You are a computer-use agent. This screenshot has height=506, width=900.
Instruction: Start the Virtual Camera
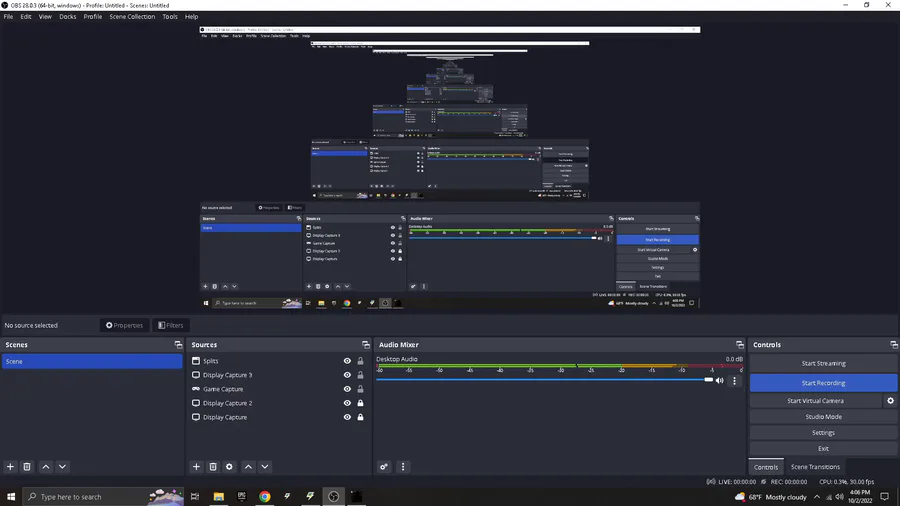(816, 400)
